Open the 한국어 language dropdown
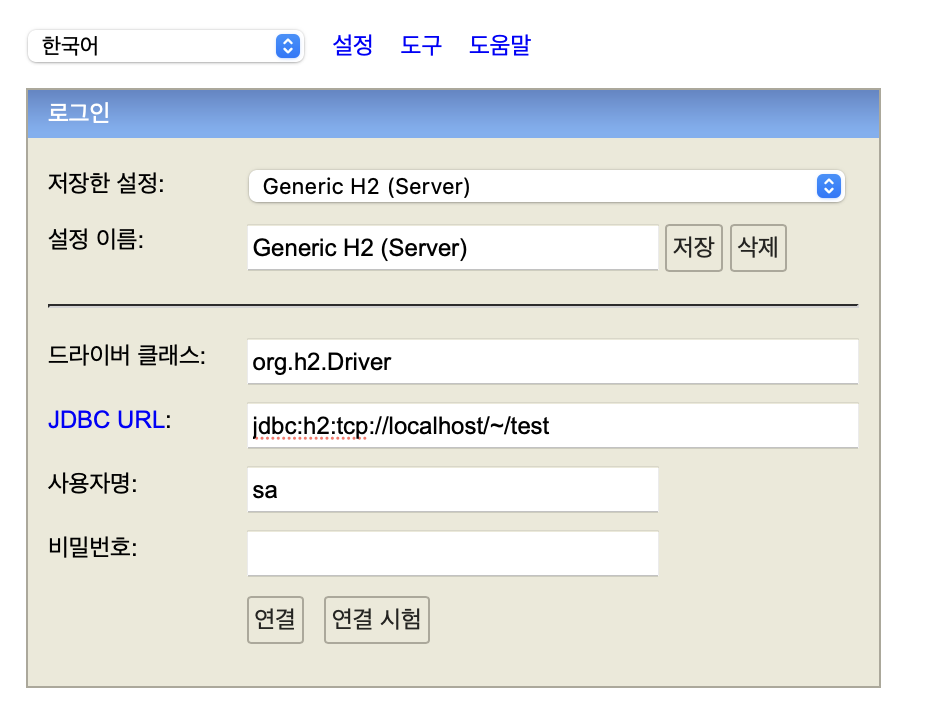 coord(165,46)
